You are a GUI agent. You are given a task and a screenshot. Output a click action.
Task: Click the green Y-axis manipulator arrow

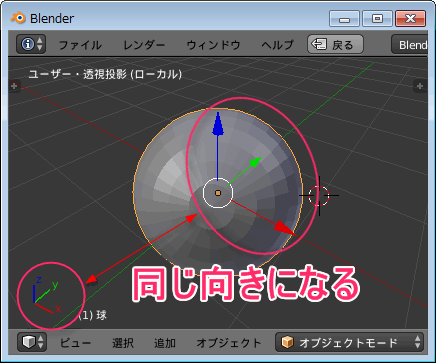click(255, 162)
